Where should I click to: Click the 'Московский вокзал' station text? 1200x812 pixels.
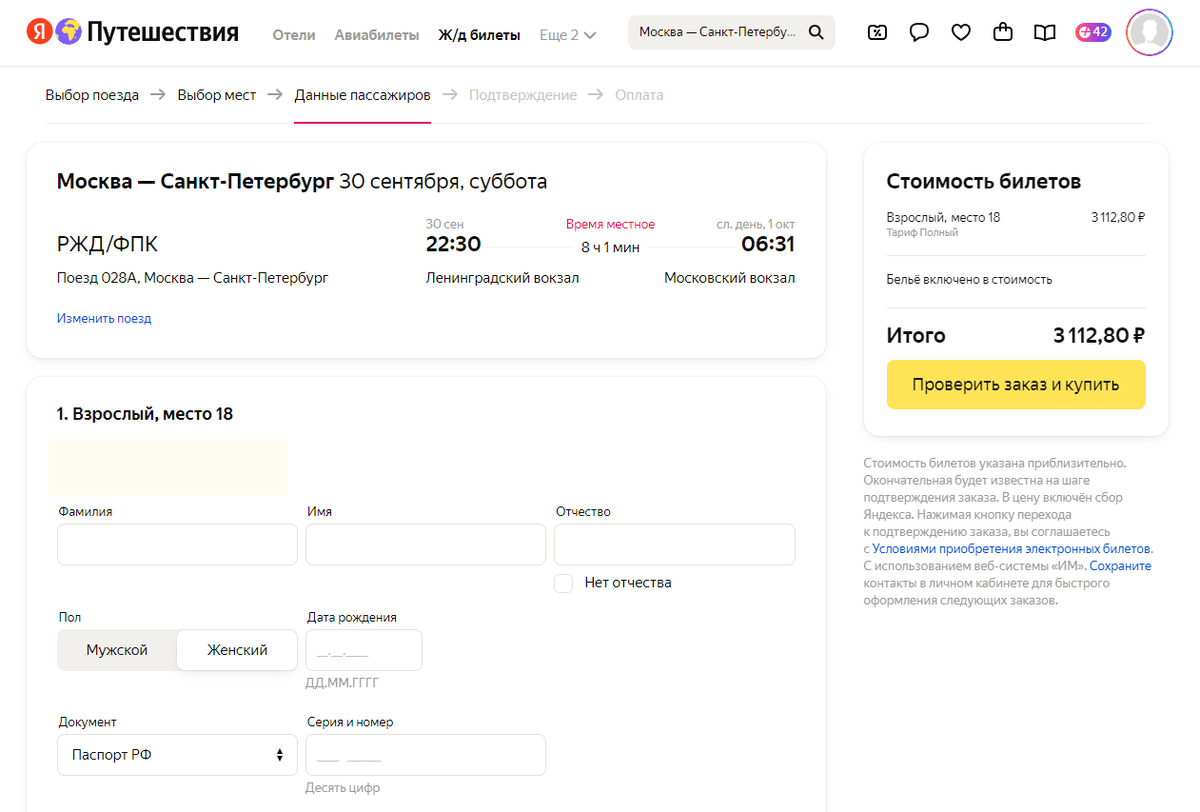(x=730, y=278)
